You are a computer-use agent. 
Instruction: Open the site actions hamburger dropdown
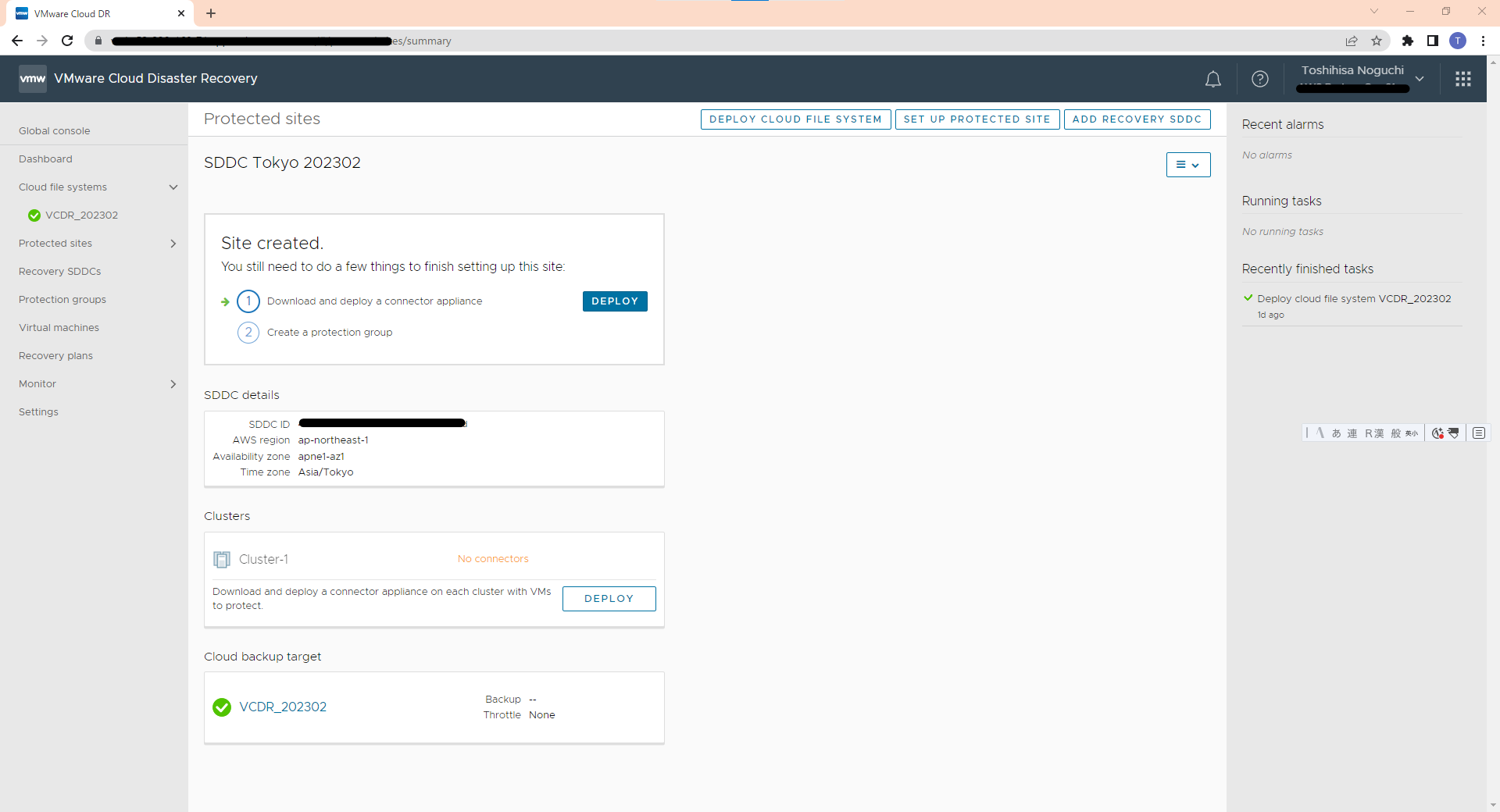click(x=1188, y=165)
